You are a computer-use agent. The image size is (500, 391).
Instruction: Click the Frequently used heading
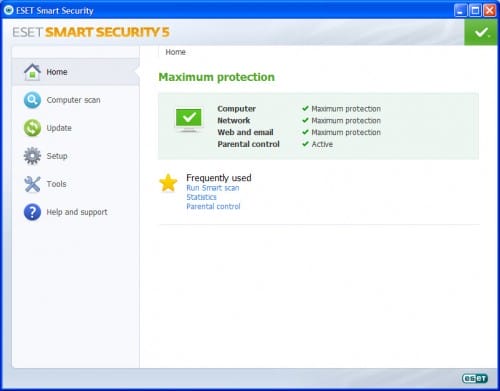point(219,178)
